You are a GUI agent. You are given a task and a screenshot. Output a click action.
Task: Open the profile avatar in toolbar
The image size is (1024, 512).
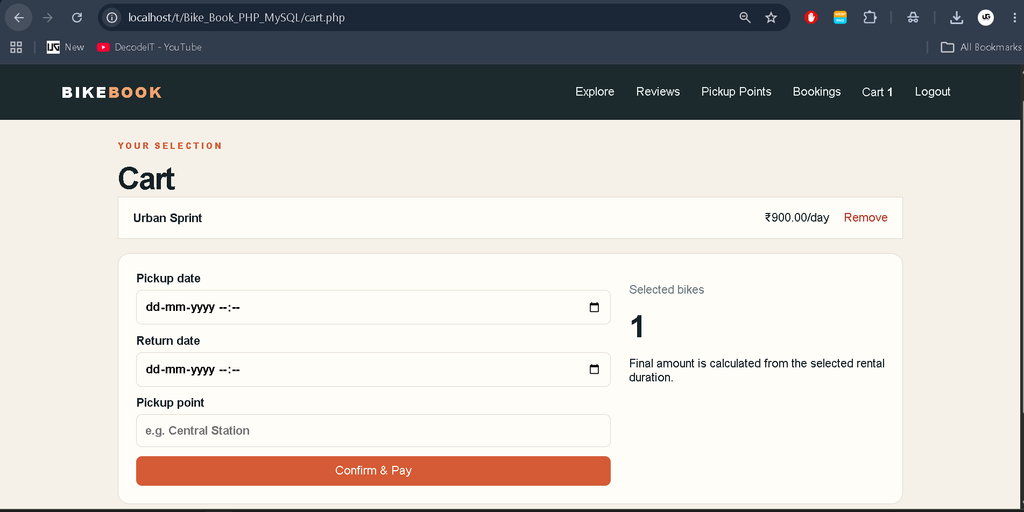click(986, 18)
